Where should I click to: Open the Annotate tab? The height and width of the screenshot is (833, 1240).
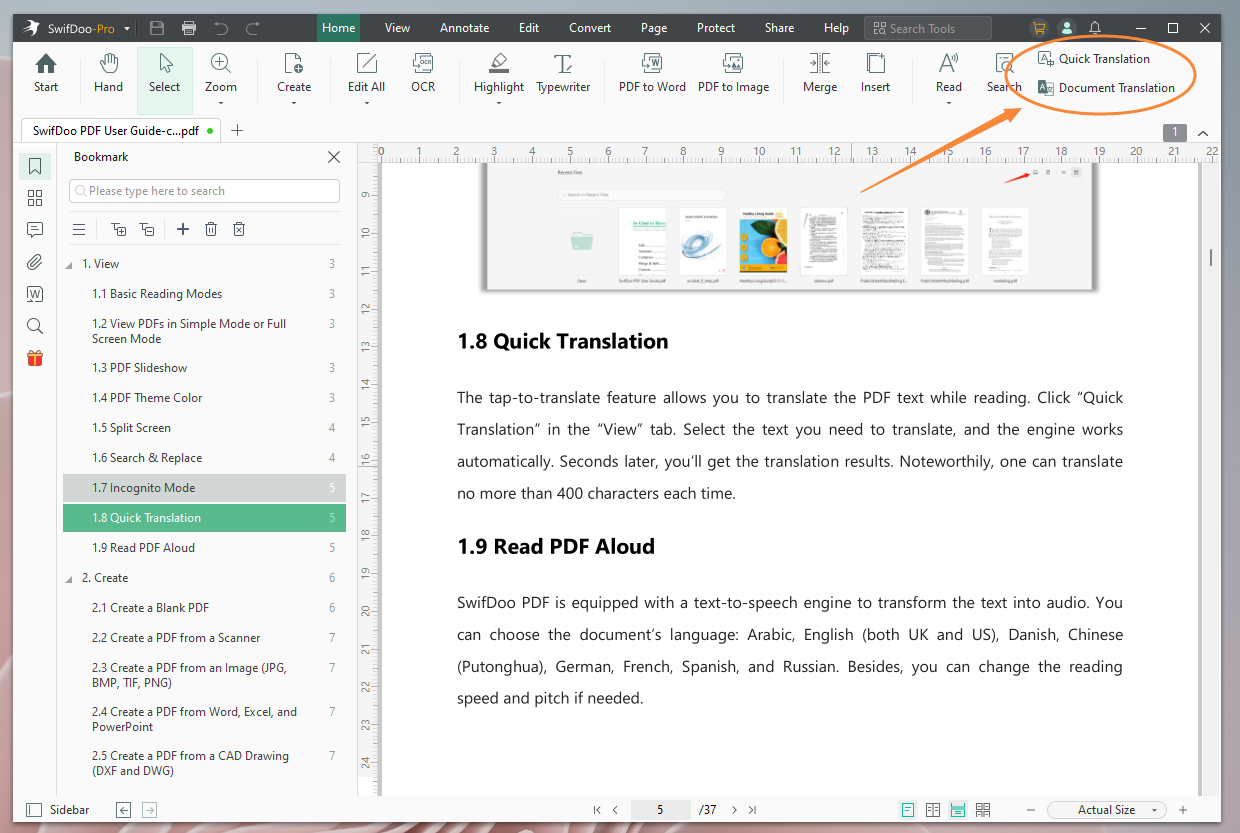[465, 28]
